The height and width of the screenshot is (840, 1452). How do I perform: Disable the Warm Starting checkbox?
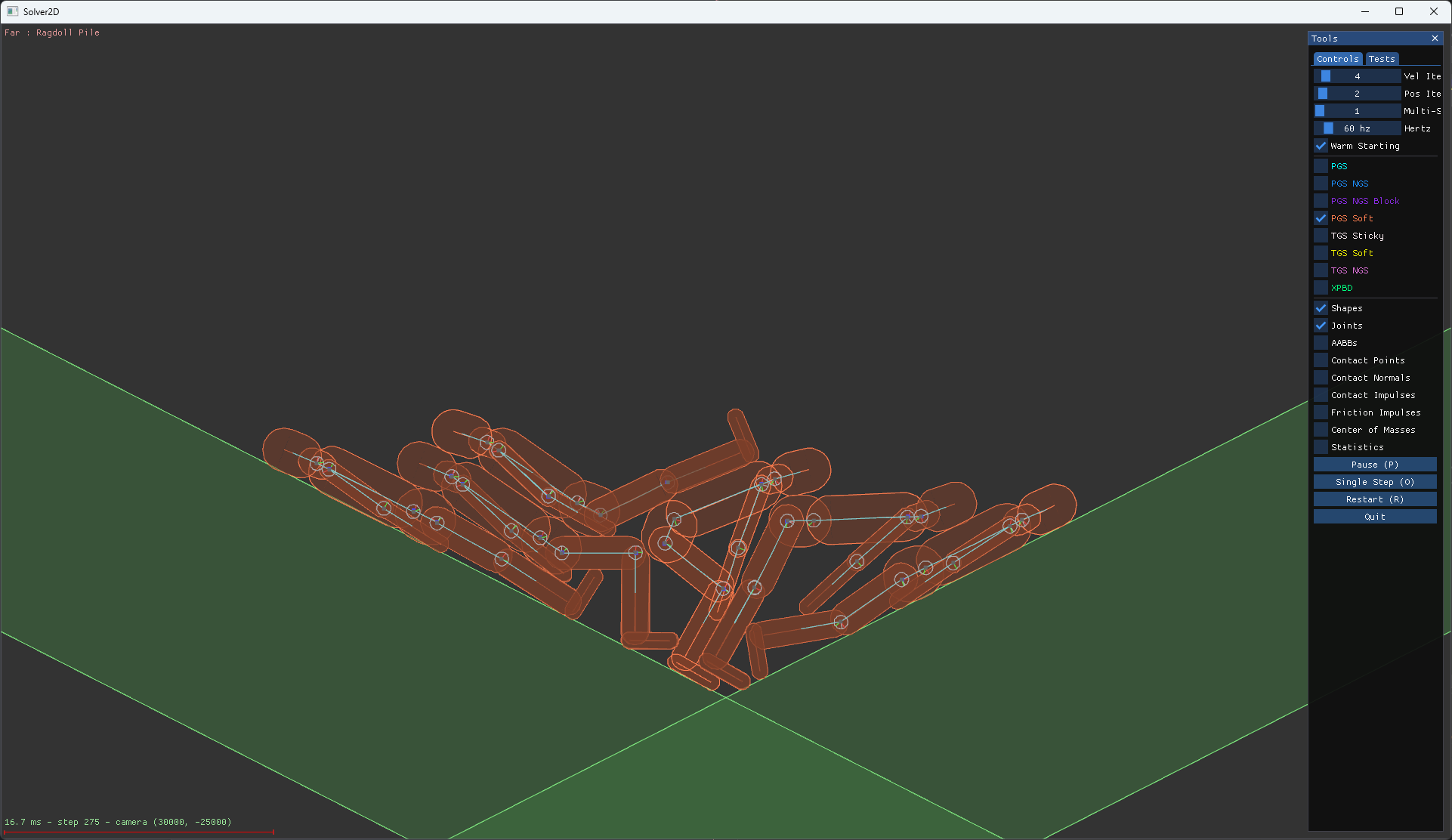1321,146
